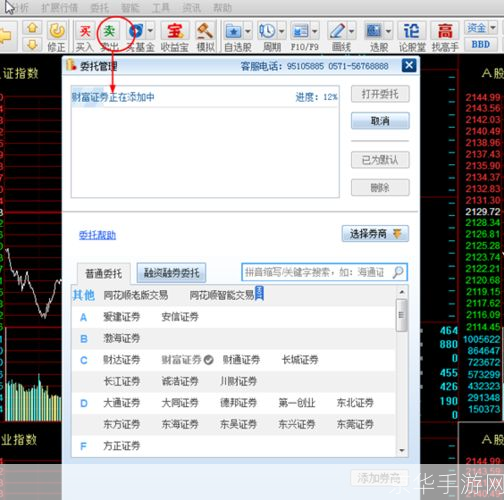The width and height of the screenshot is (504, 500).
Task: Open the 委托帮助 link
Action: 97,235
